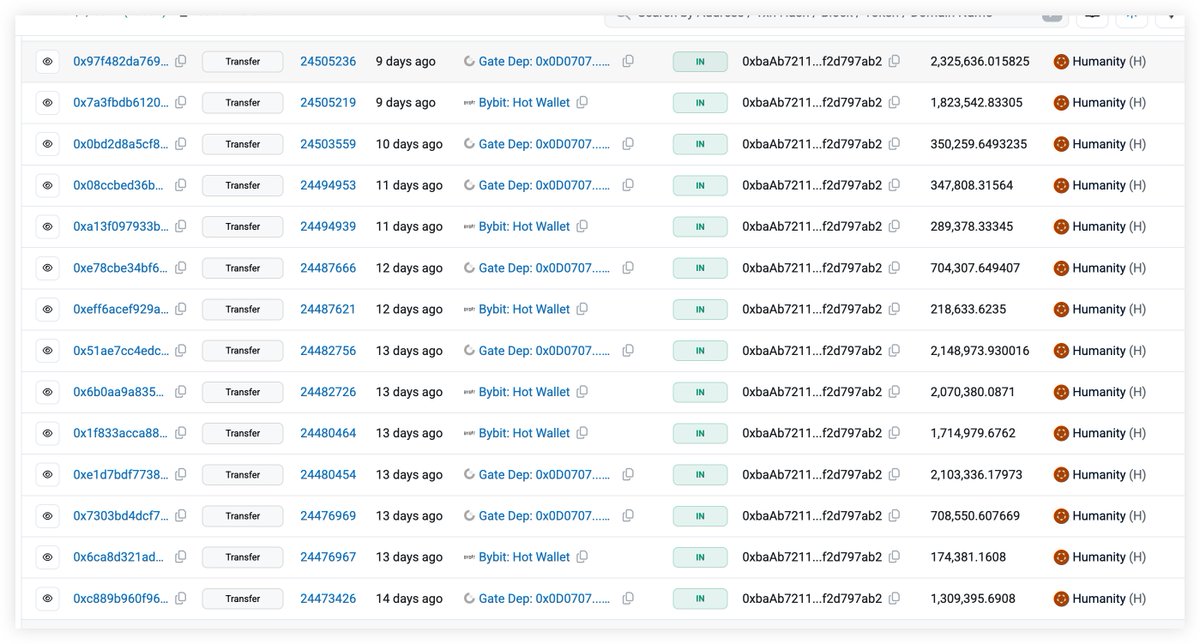Click Transfer method button for 0x7303bd4dcf7

point(242,516)
